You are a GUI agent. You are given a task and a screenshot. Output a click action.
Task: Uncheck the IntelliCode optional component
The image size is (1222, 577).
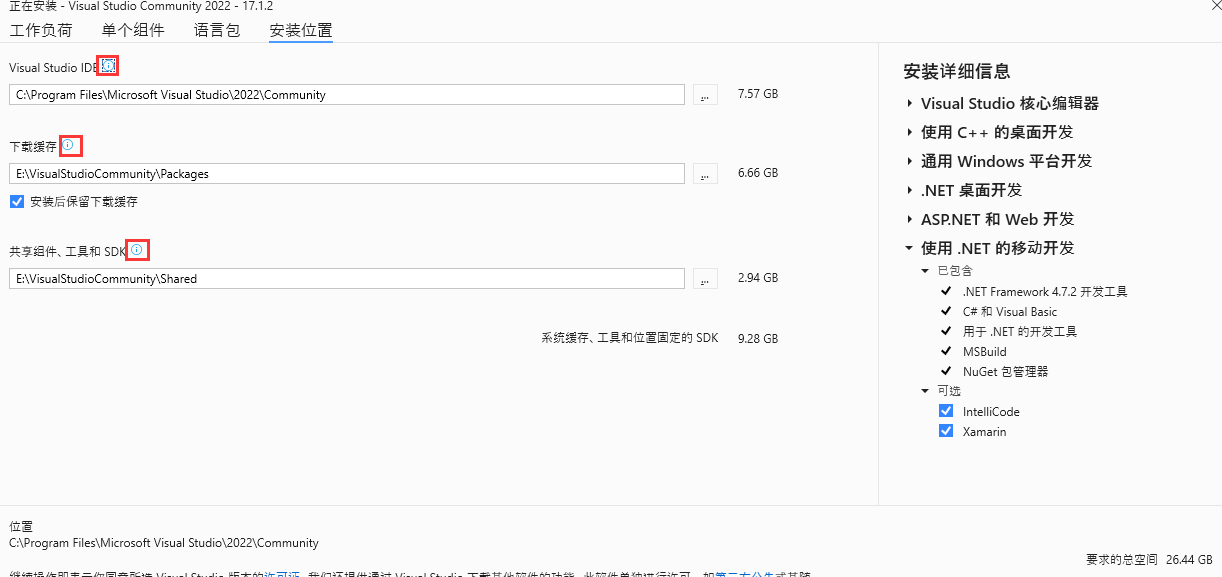[946, 411]
